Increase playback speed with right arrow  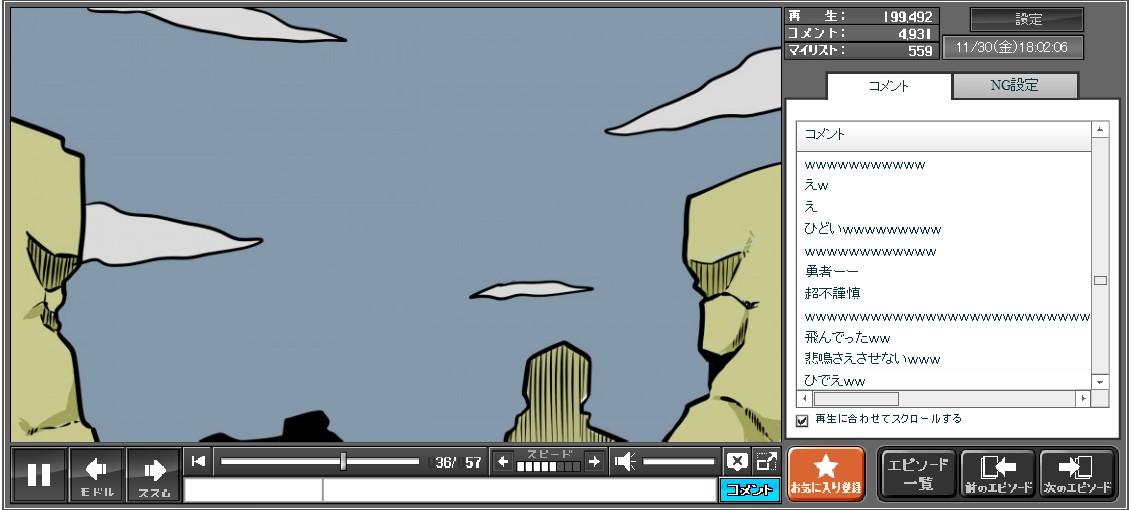(x=594, y=461)
